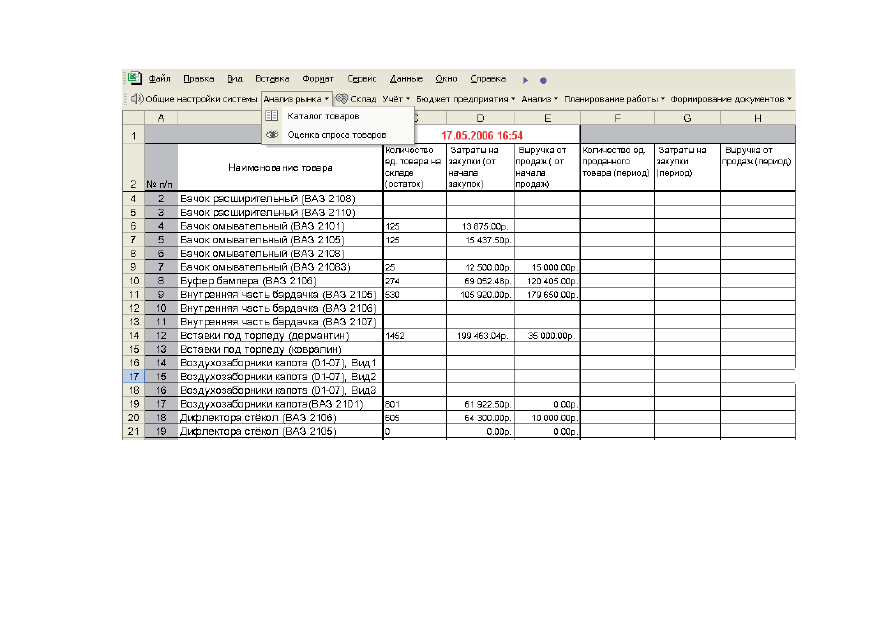Open the Данные menu
Viewport: 893px width, 629px height.
406,79
